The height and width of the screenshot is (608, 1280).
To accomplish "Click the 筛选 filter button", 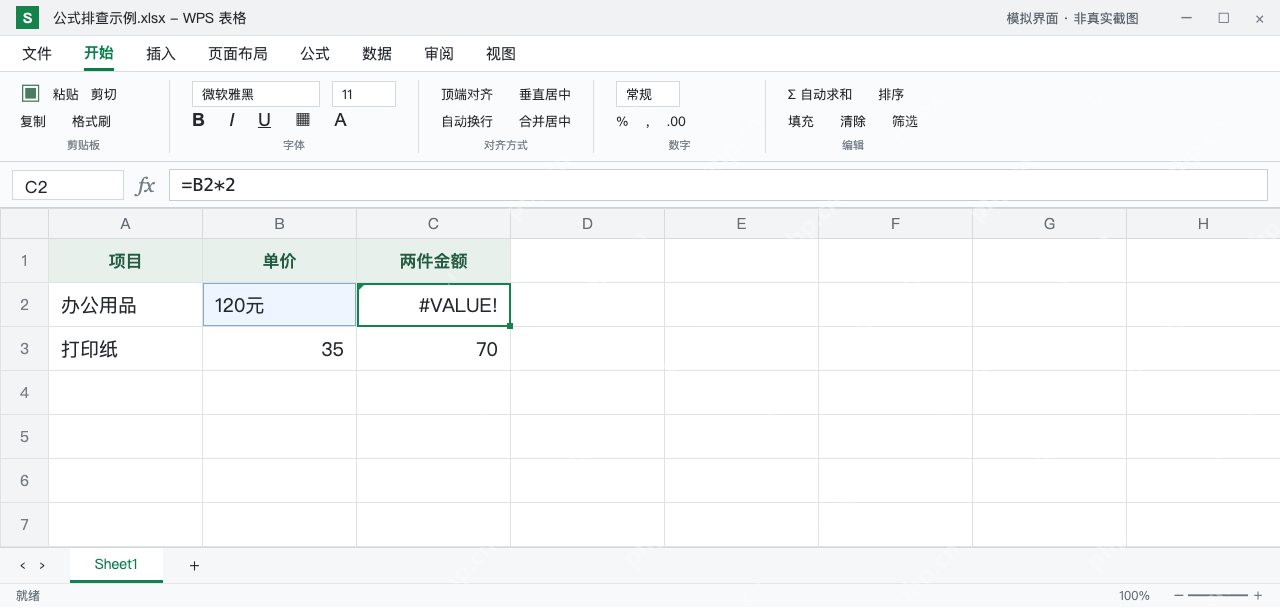I will (905, 121).
